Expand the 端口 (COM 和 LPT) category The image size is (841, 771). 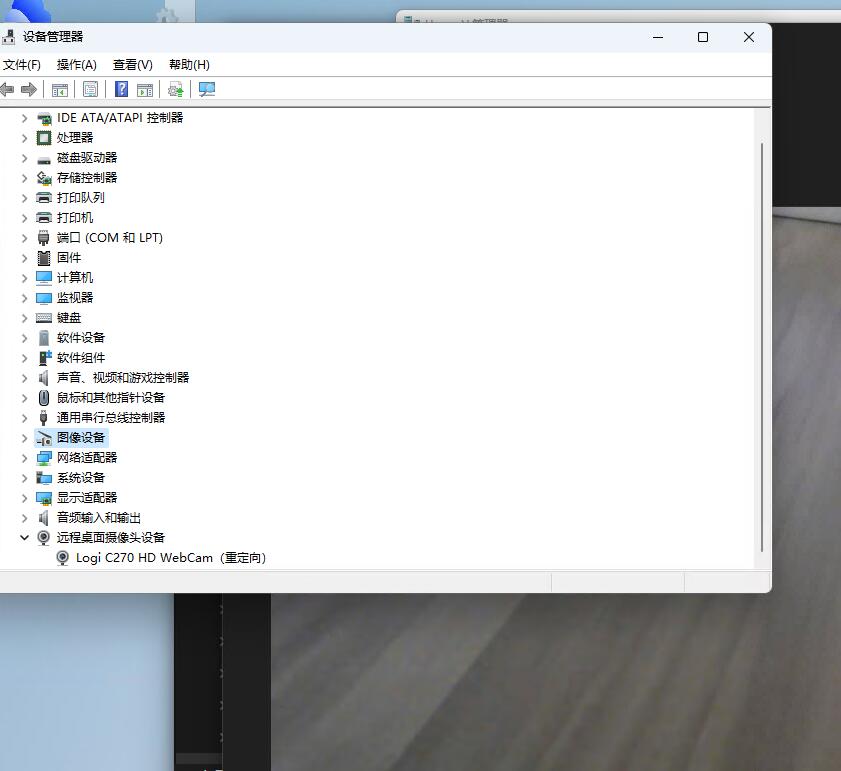pyautogui.click(x=25, y=238)
